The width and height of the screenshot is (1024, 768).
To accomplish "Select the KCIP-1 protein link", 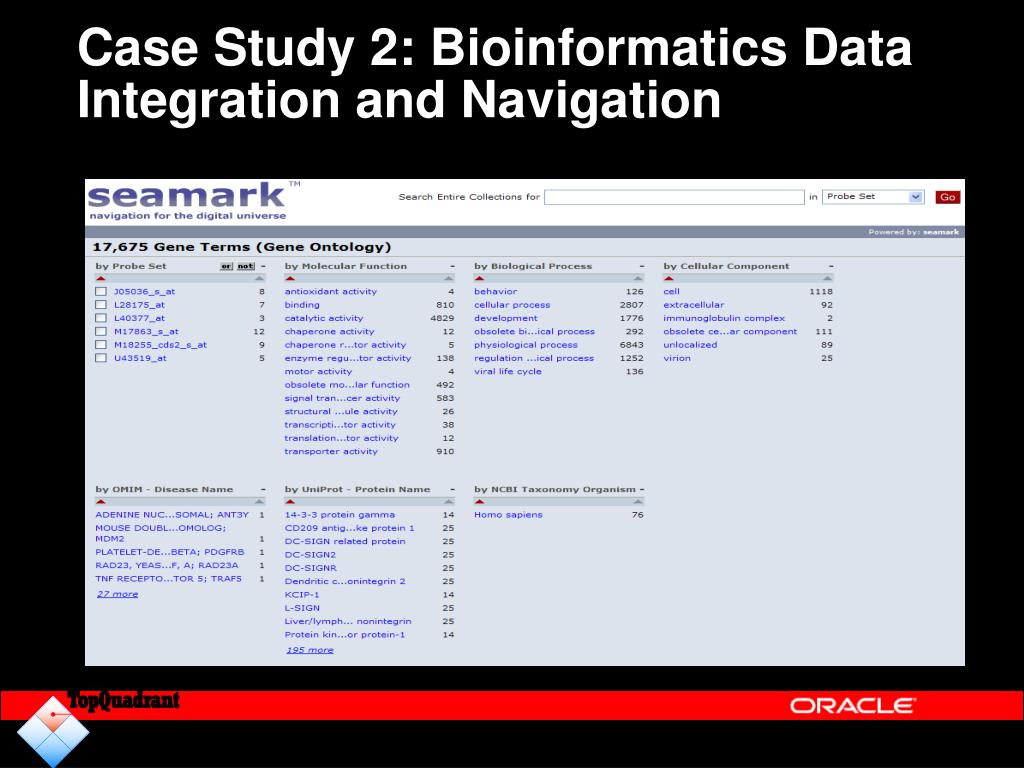I will (302, 595).
